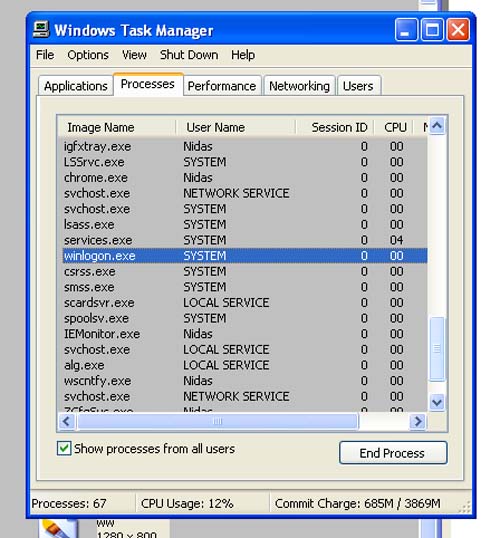Screen dimensions: 500x538
Task: Click the horizontal scrollbar left arrow
Action: point(67,421)
